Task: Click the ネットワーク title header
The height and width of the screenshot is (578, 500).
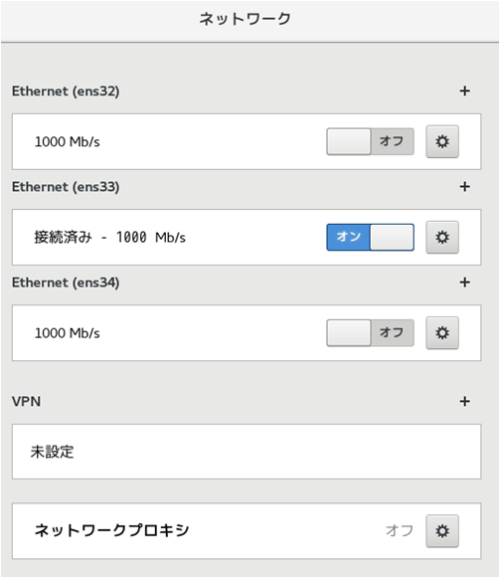Action: coord(245,19)
